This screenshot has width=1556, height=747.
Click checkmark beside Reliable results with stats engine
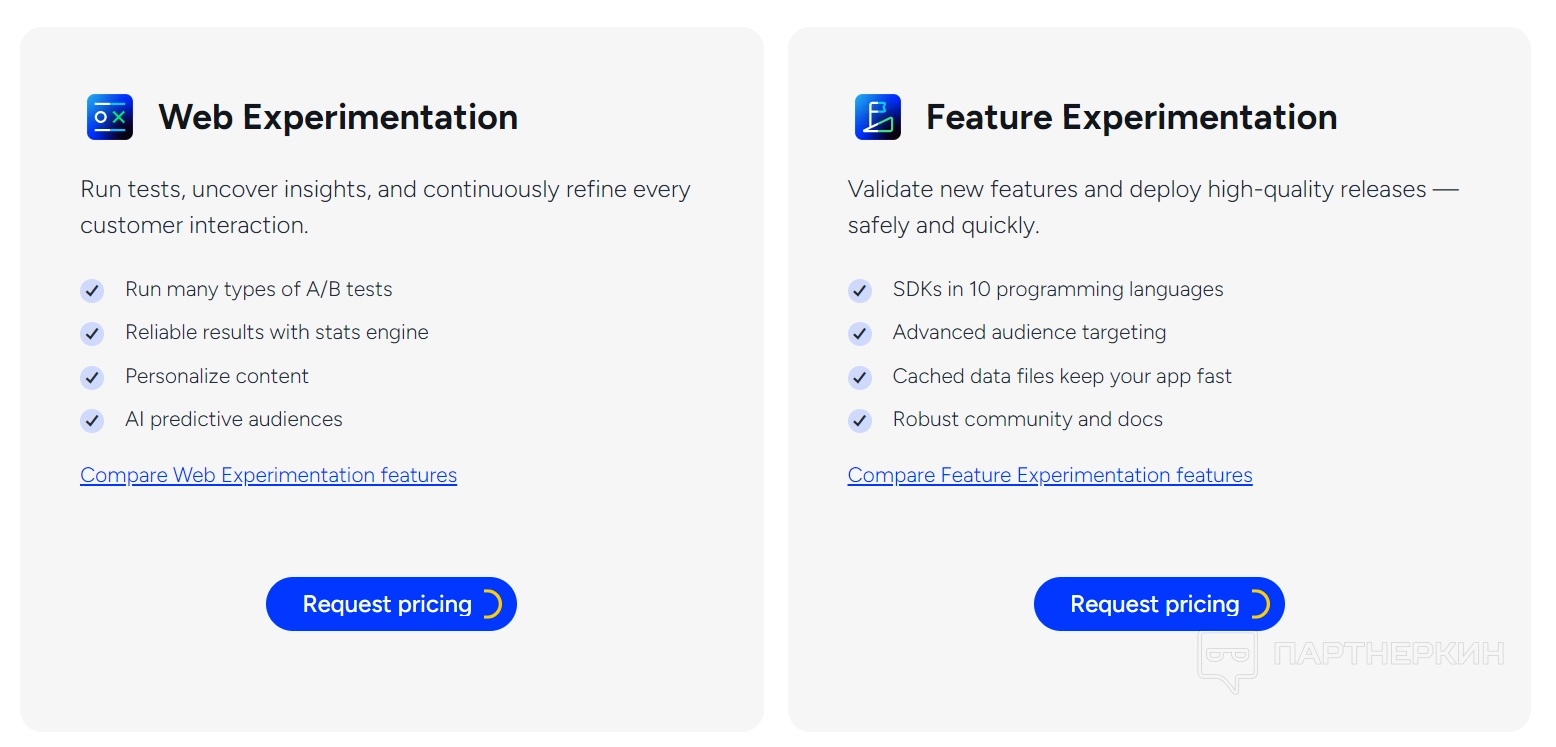92,334
